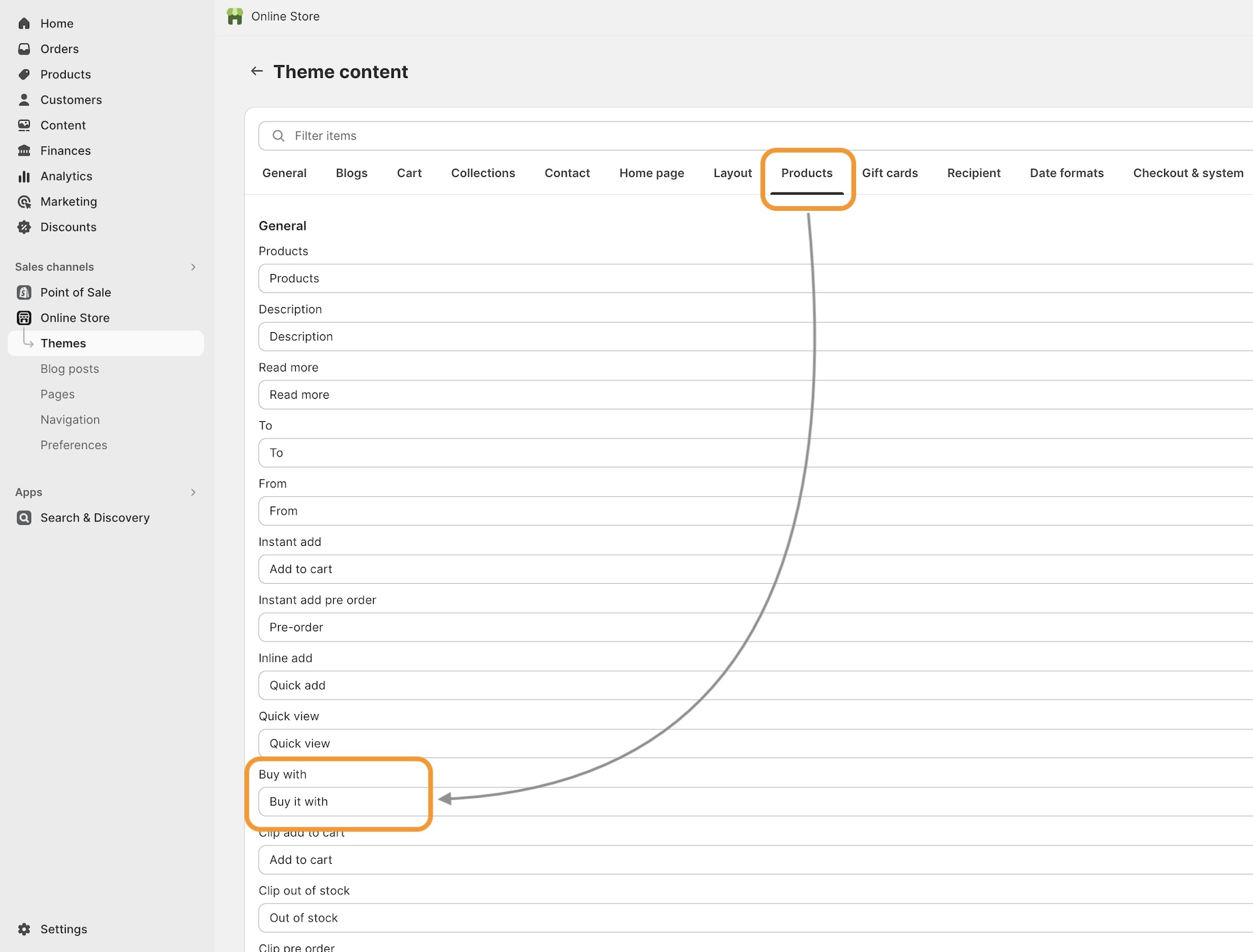The height and width of the screenshot is (952, 1253).
Task: Switch to the Gift cards tab
Action: click(889, 173)
